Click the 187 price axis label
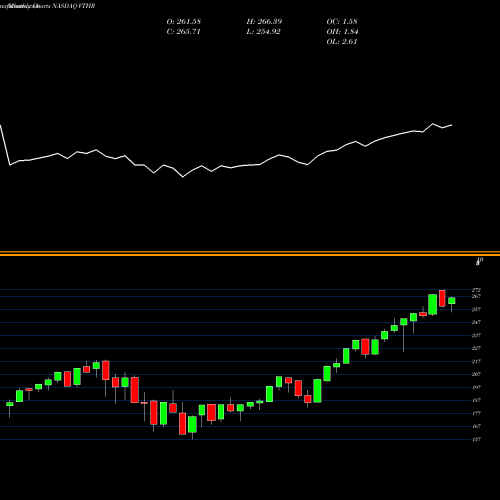 [x=476, y=400]
